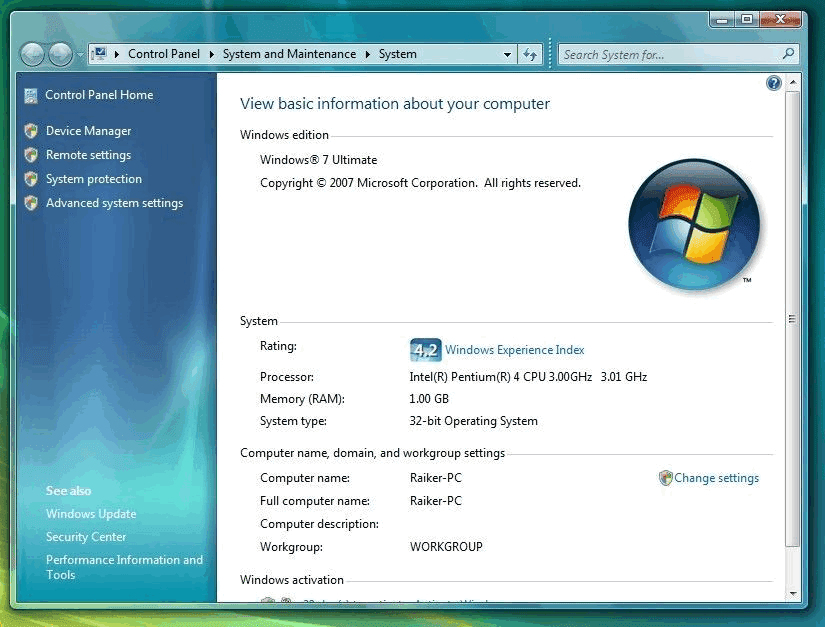825x627 pixels.
Task: Click the search magnifier icon
Action: click(788, 54)
